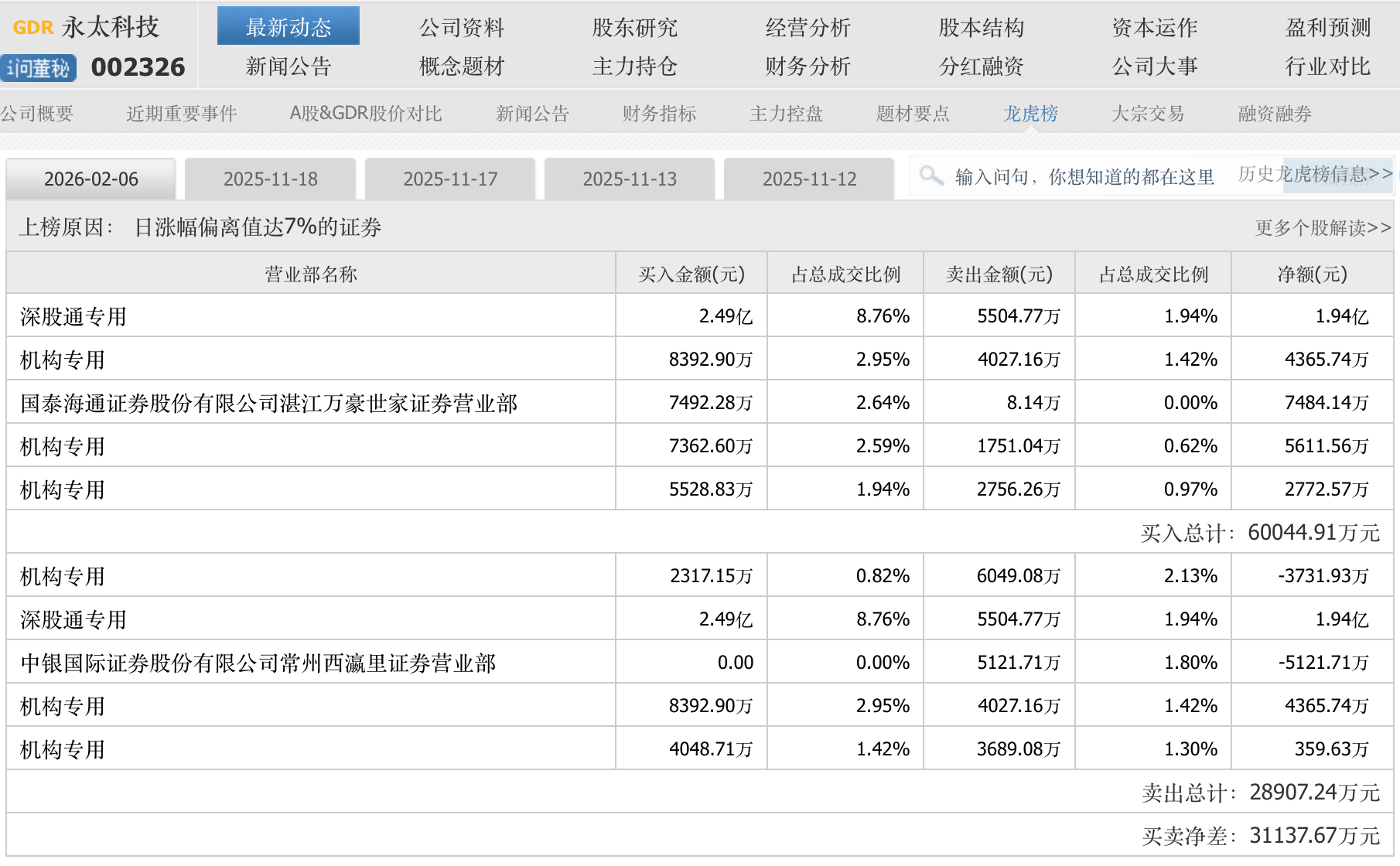Open the 历史龙虎榜信息 link
This screenshot has height=866, width=1400.
[1314, 174]
